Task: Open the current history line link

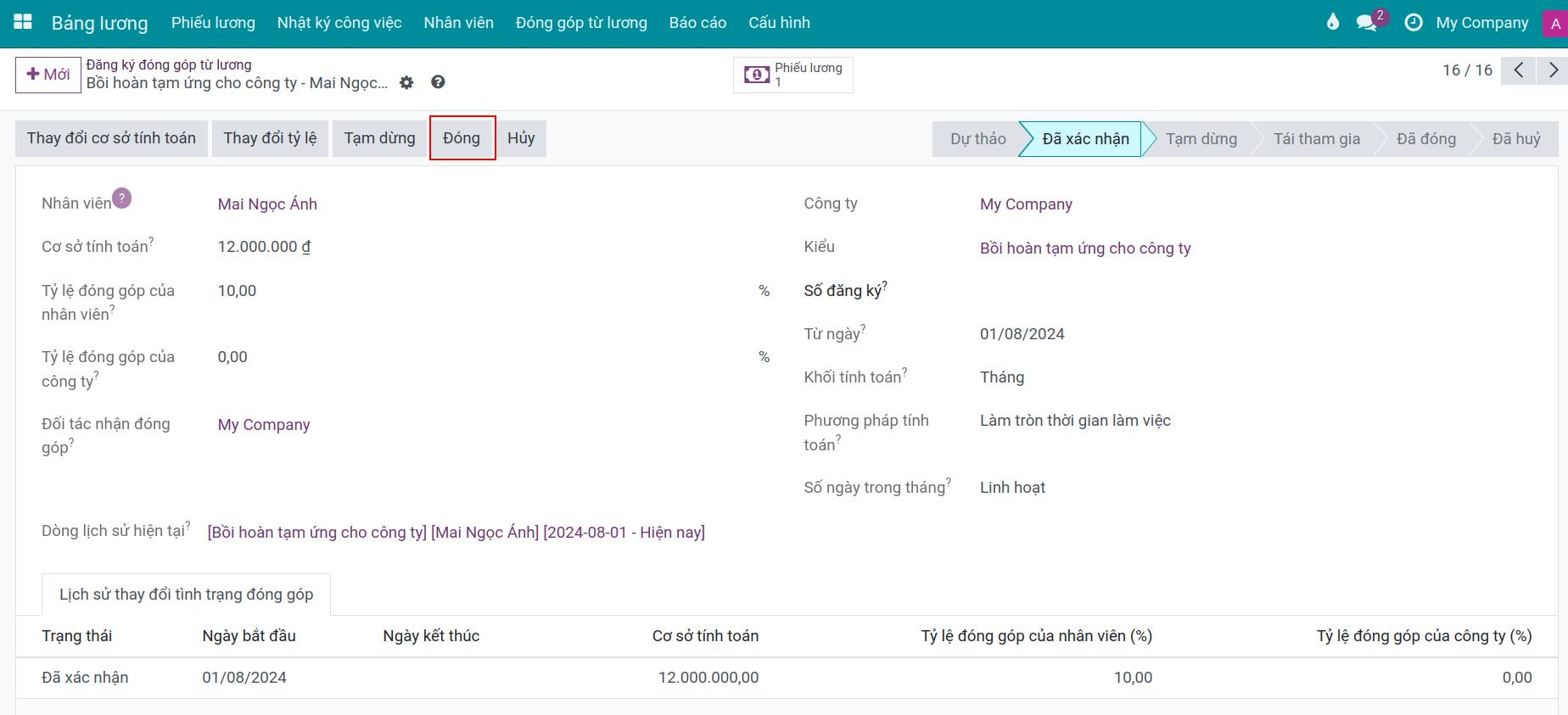Action: tap(456, 533)
